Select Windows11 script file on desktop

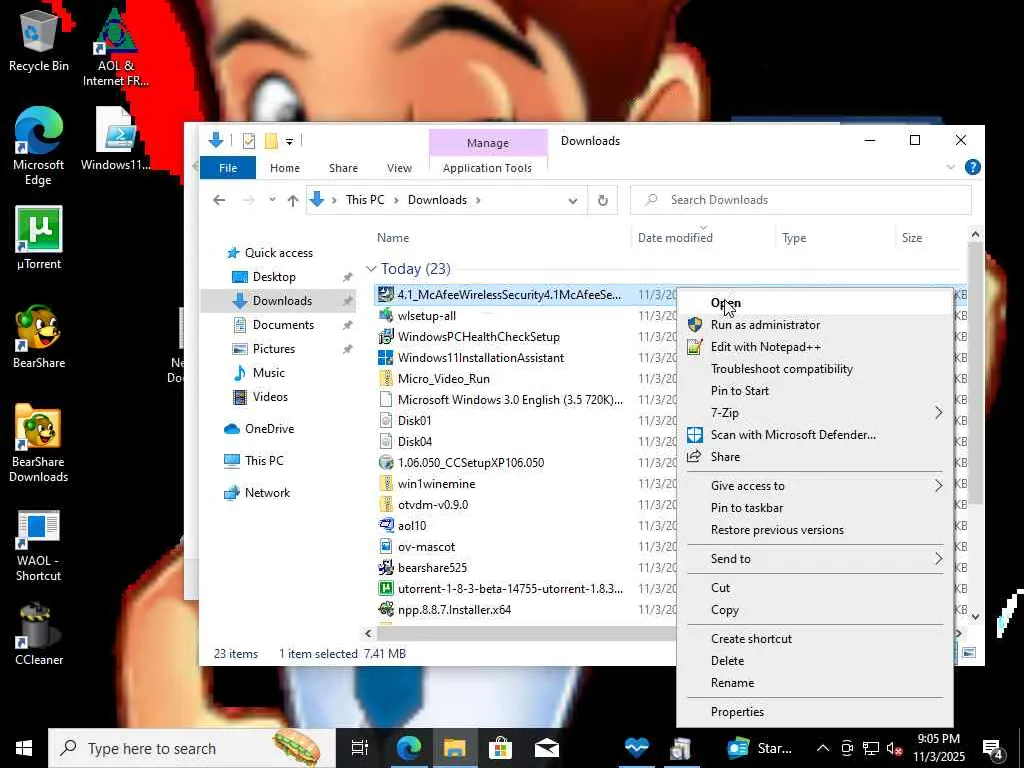click(116, 138)
